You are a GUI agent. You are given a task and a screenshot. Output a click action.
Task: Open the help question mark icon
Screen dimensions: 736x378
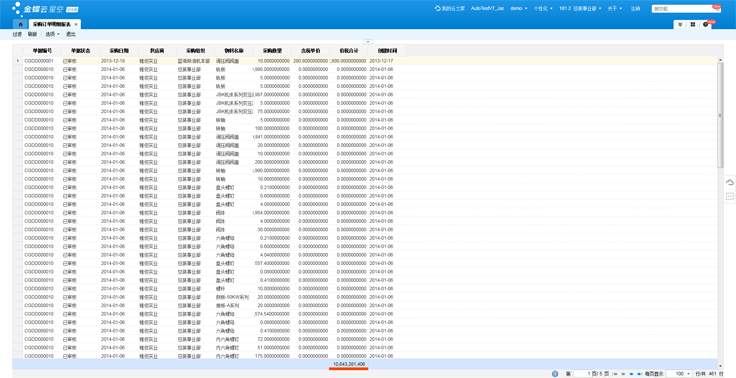(705, 24)
